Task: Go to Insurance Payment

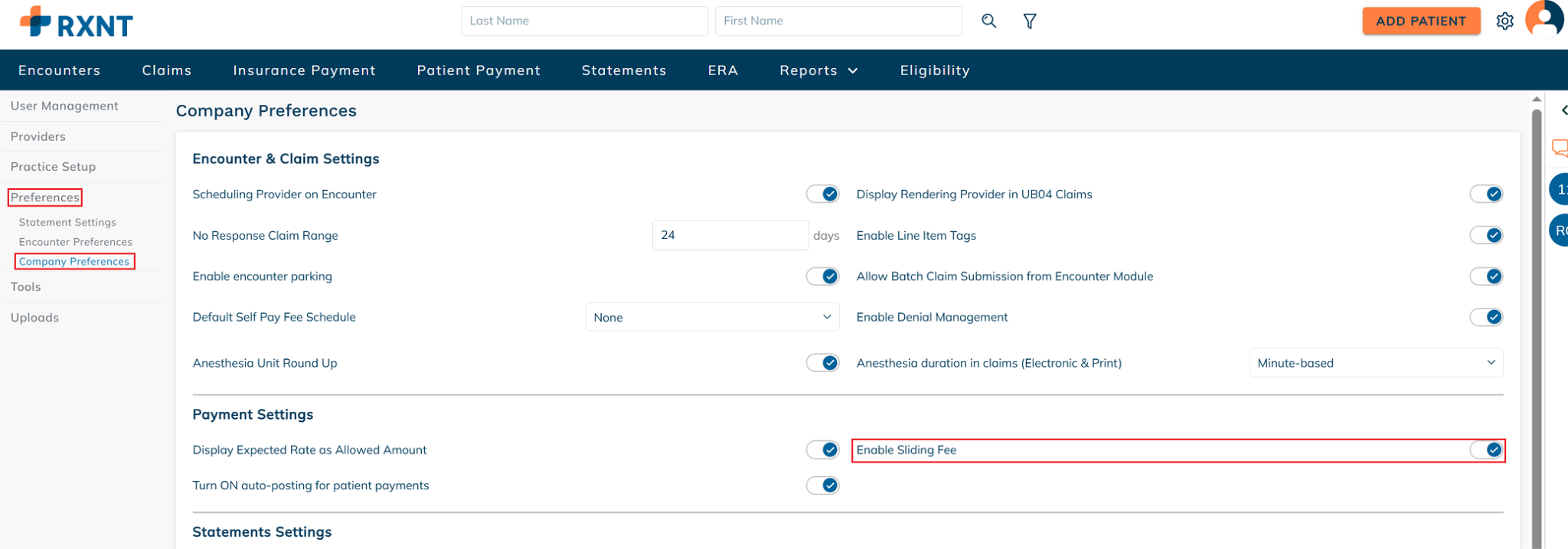Action: 304,70
